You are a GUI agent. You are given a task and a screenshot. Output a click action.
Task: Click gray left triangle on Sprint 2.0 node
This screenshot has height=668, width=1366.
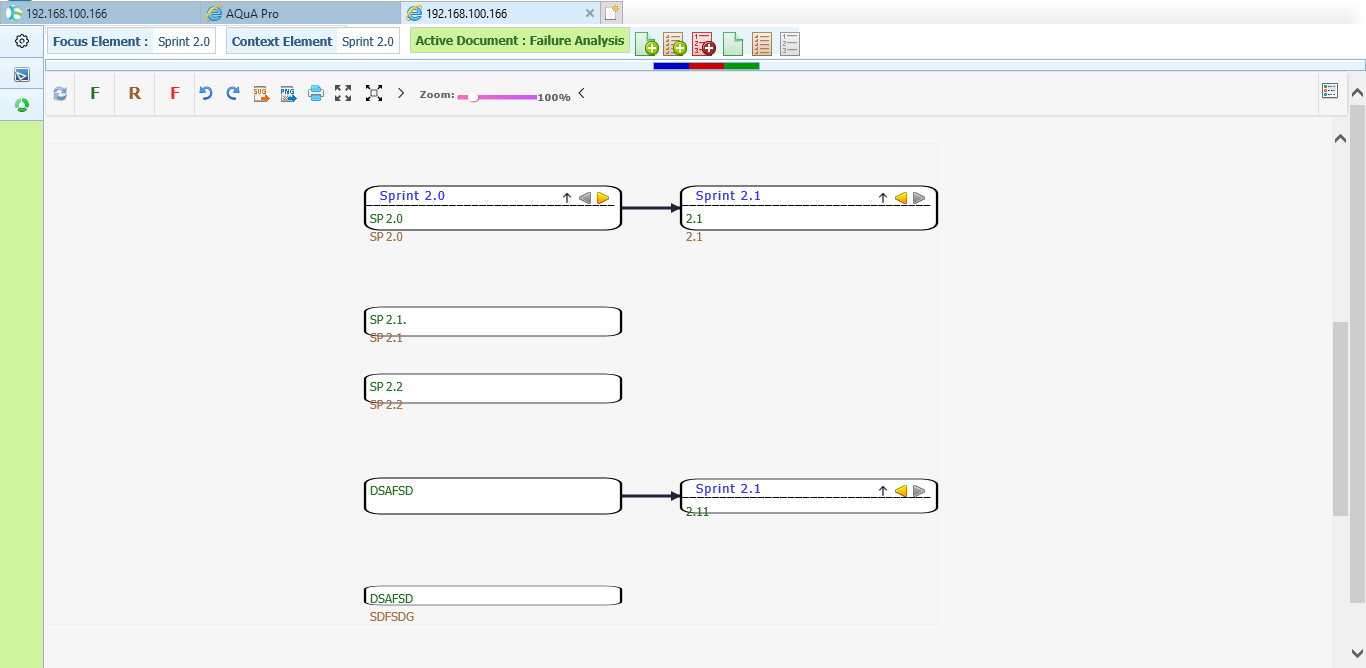coord(585,198)
